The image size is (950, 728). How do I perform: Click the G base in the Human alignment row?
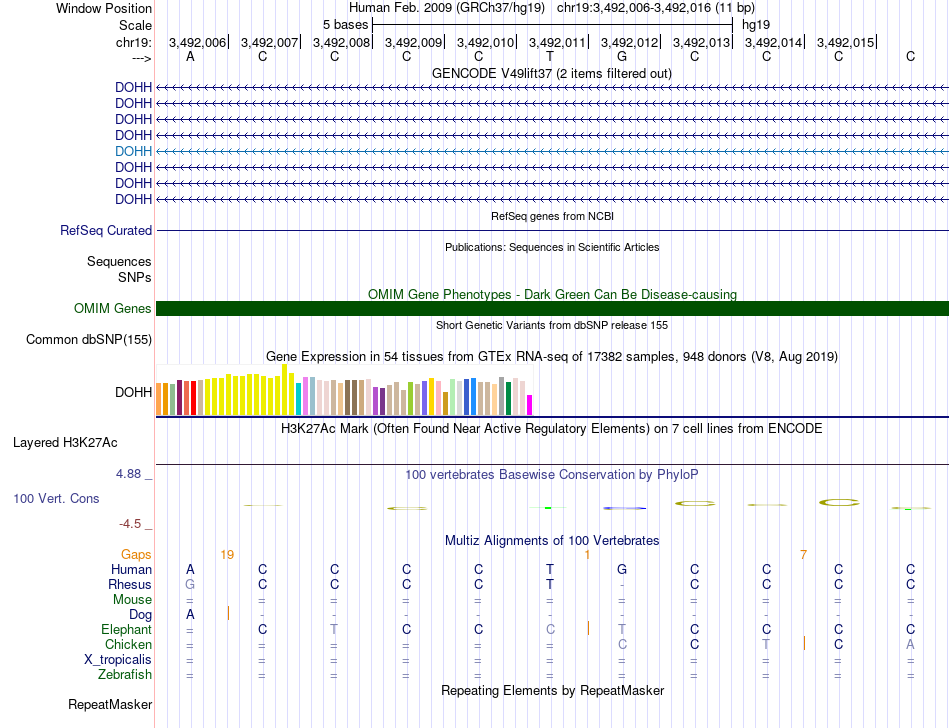point(622,569)
